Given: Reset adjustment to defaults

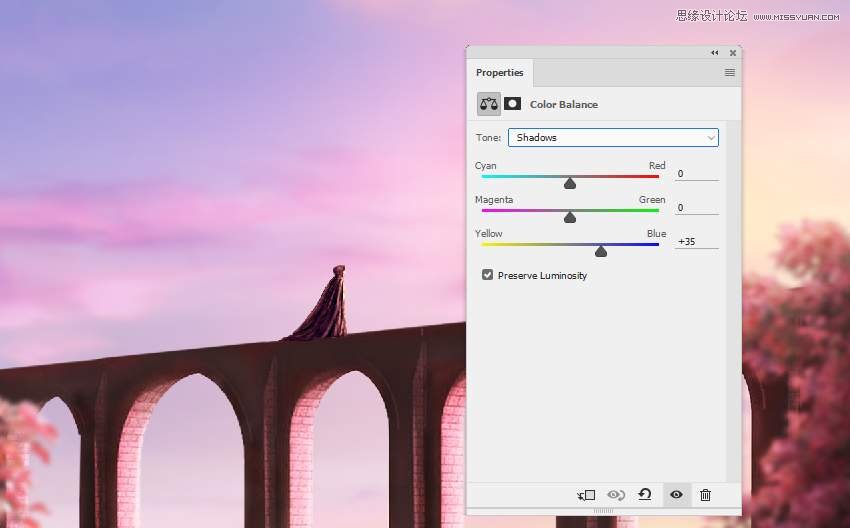Looking at the screenshot, I should click(x=645, y=494).
